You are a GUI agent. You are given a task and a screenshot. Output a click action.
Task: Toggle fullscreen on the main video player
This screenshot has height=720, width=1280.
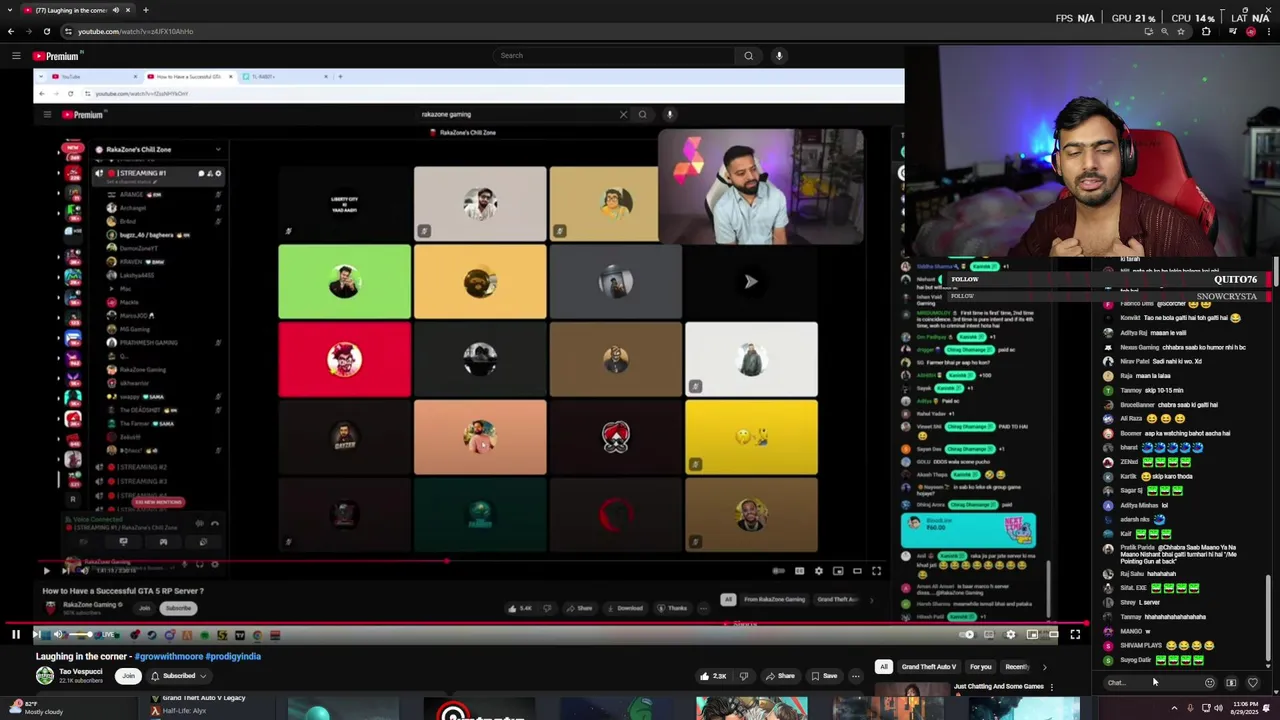point(1075,634)
